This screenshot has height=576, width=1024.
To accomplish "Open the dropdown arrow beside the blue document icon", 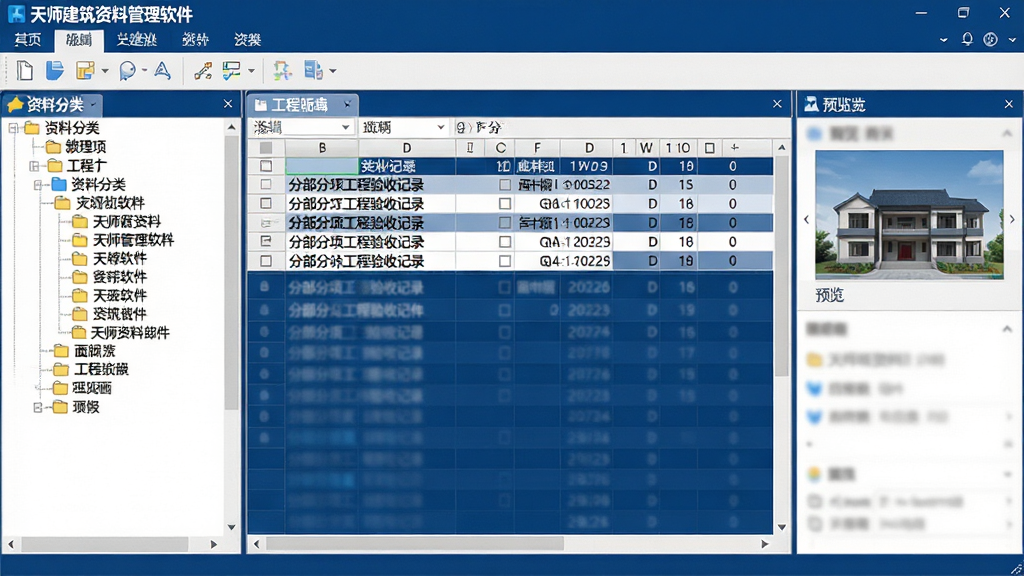I will coord(332,71).
